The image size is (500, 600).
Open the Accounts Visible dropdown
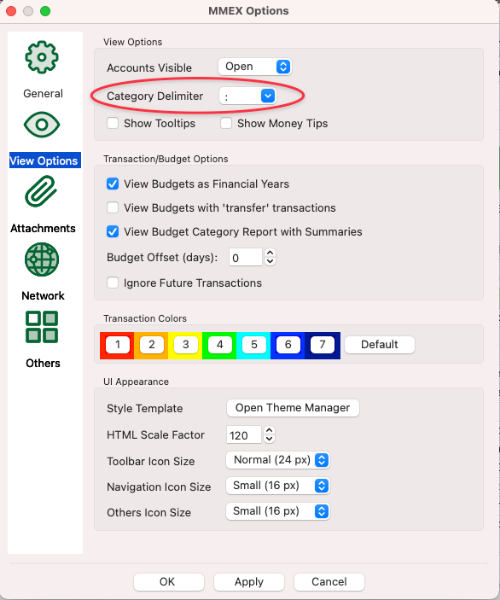click(x=255, y=67)
